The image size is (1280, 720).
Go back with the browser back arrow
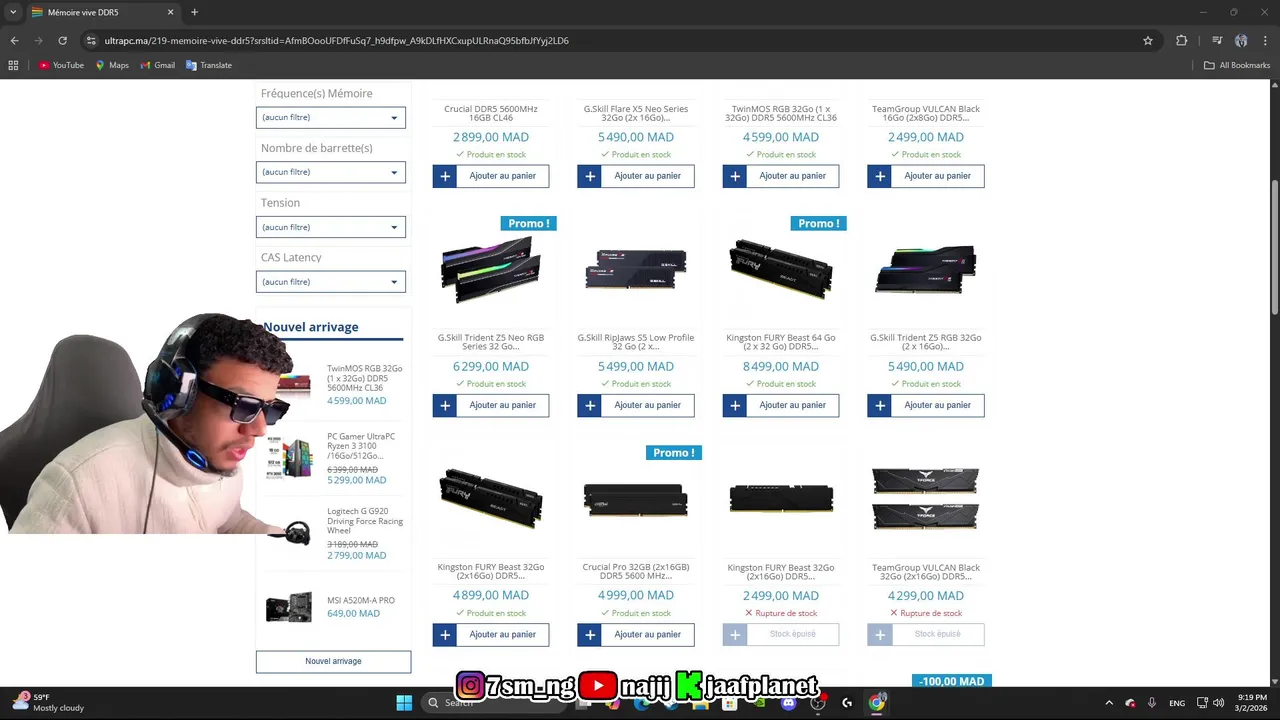point(14,41)
